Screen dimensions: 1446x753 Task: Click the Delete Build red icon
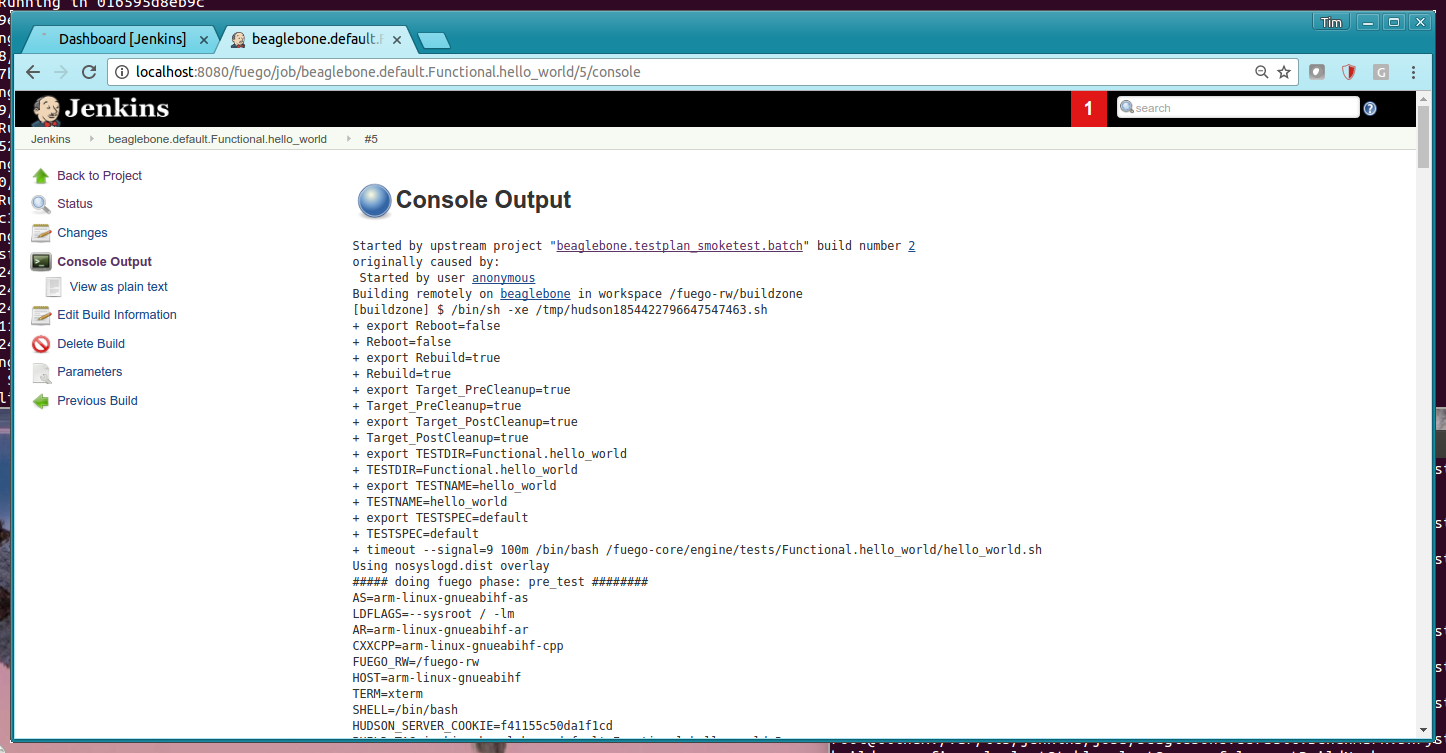(x=41, y=344)
